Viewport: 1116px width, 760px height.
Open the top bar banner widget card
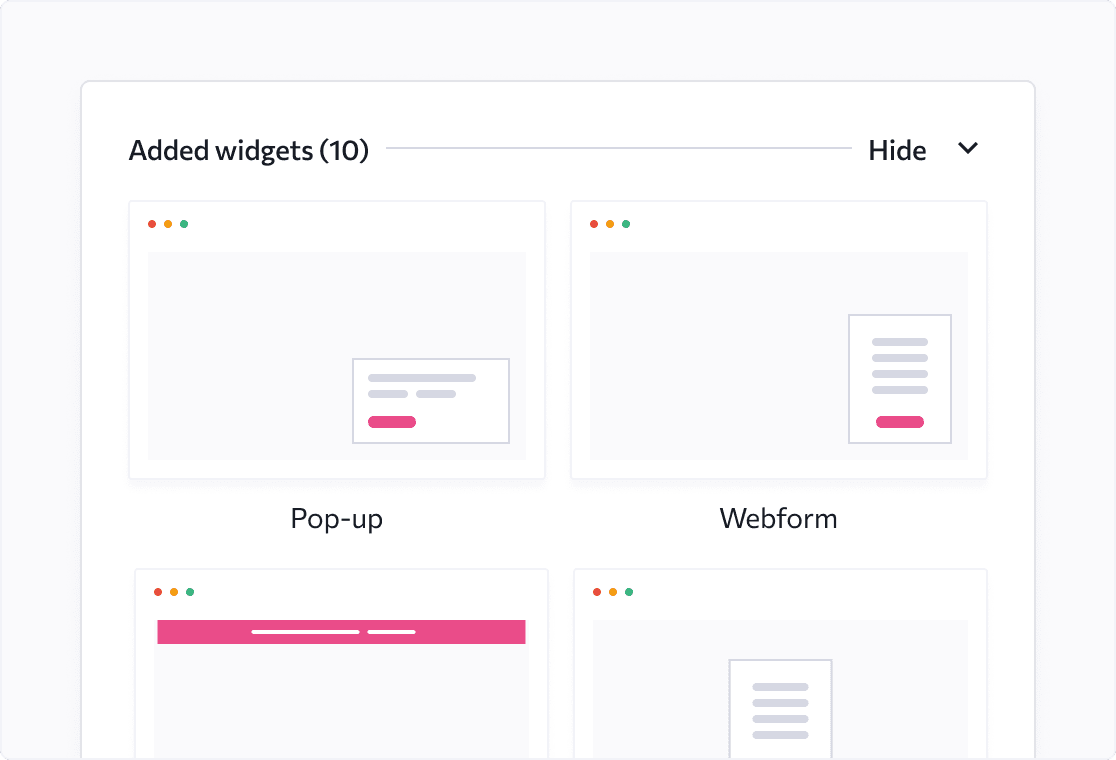coord(342,664)
